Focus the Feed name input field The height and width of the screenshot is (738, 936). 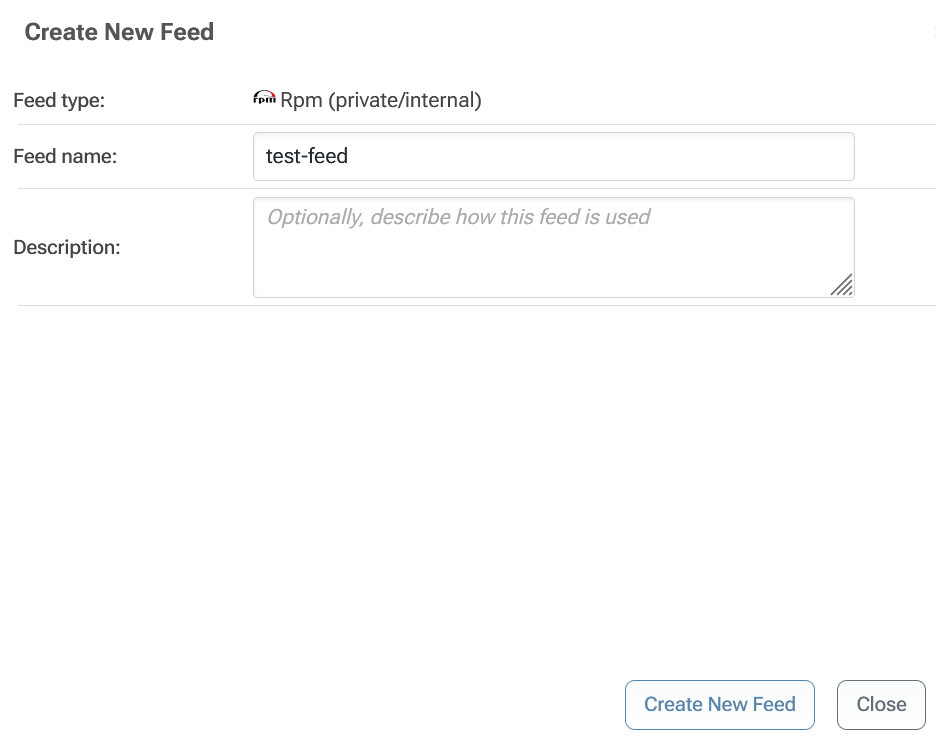pyautogui.click(x=553, y=157)
